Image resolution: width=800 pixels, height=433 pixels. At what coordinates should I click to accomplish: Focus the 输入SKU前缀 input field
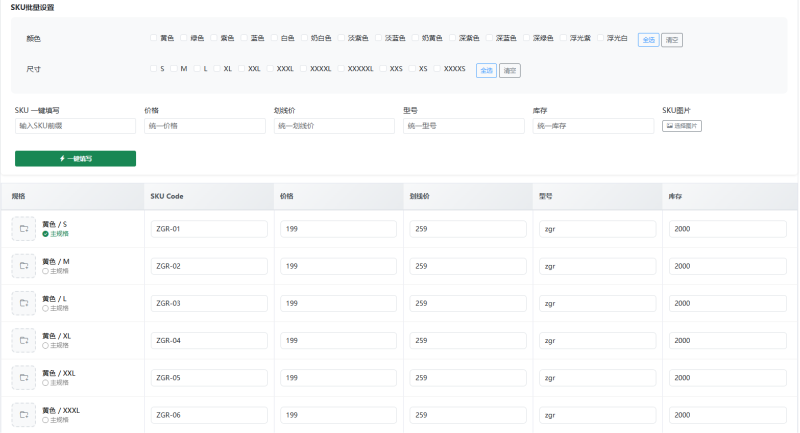click(x=75, y=126)
